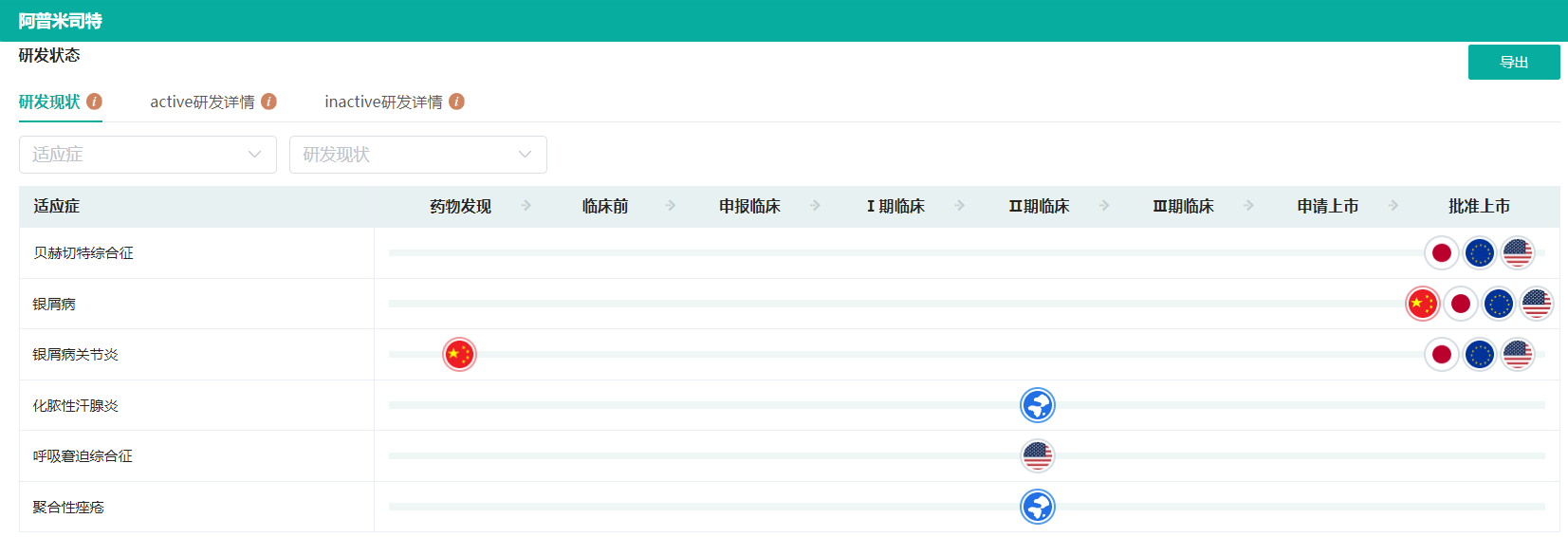Click arrow after Ⅲ期临床 header

coord(1249,205)
